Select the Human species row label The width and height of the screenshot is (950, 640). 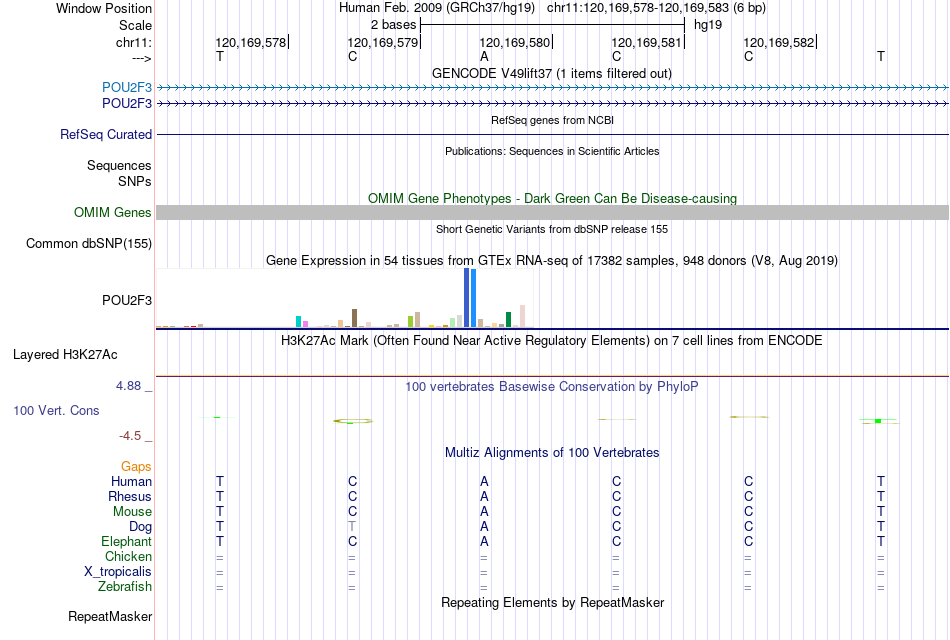coord(131,481)
